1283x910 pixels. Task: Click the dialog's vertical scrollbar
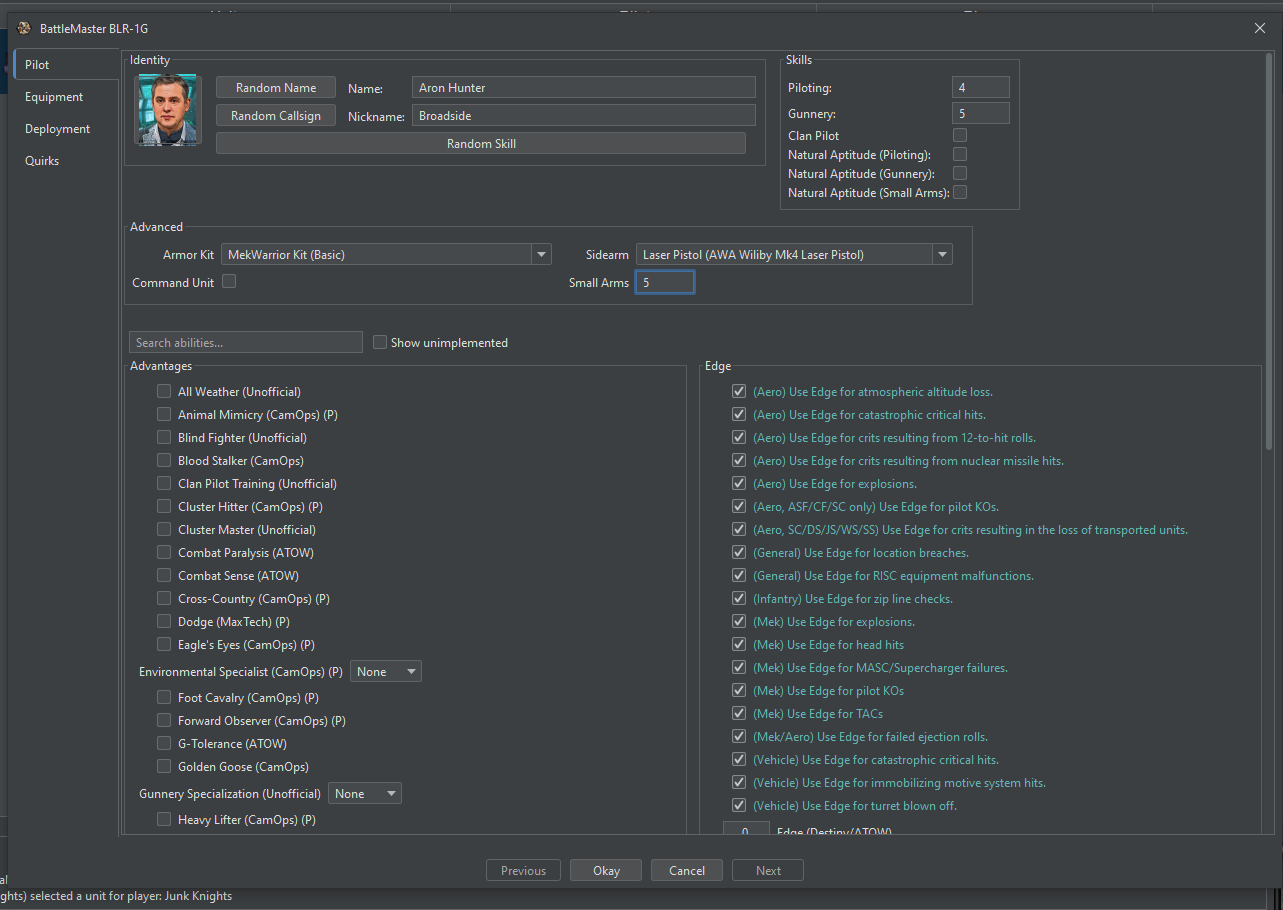(1270, 250)
